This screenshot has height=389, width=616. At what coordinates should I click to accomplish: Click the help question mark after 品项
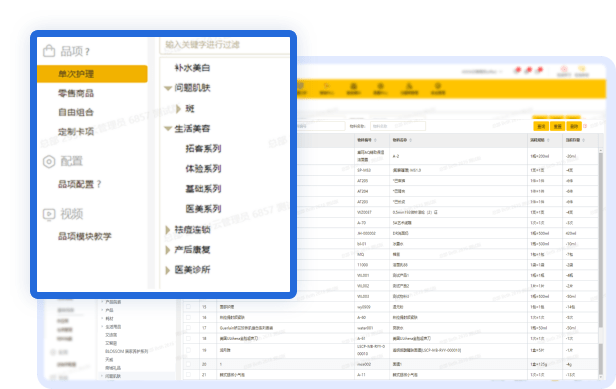pyautogui.click(x=87, y=52)
